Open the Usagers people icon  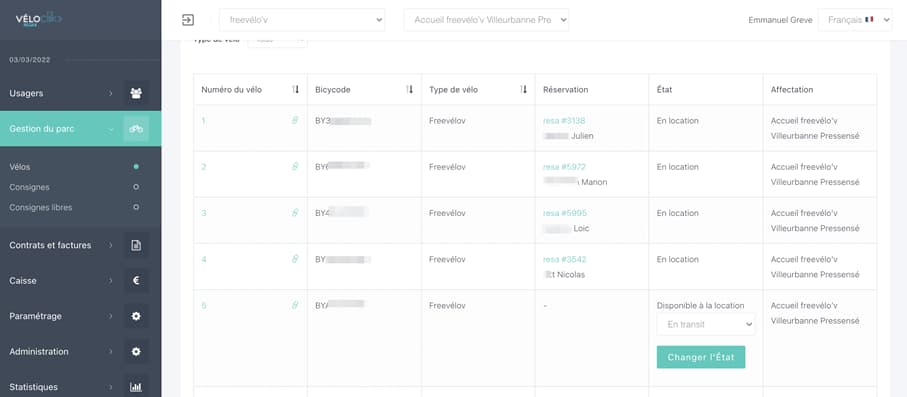pos(136,93)
